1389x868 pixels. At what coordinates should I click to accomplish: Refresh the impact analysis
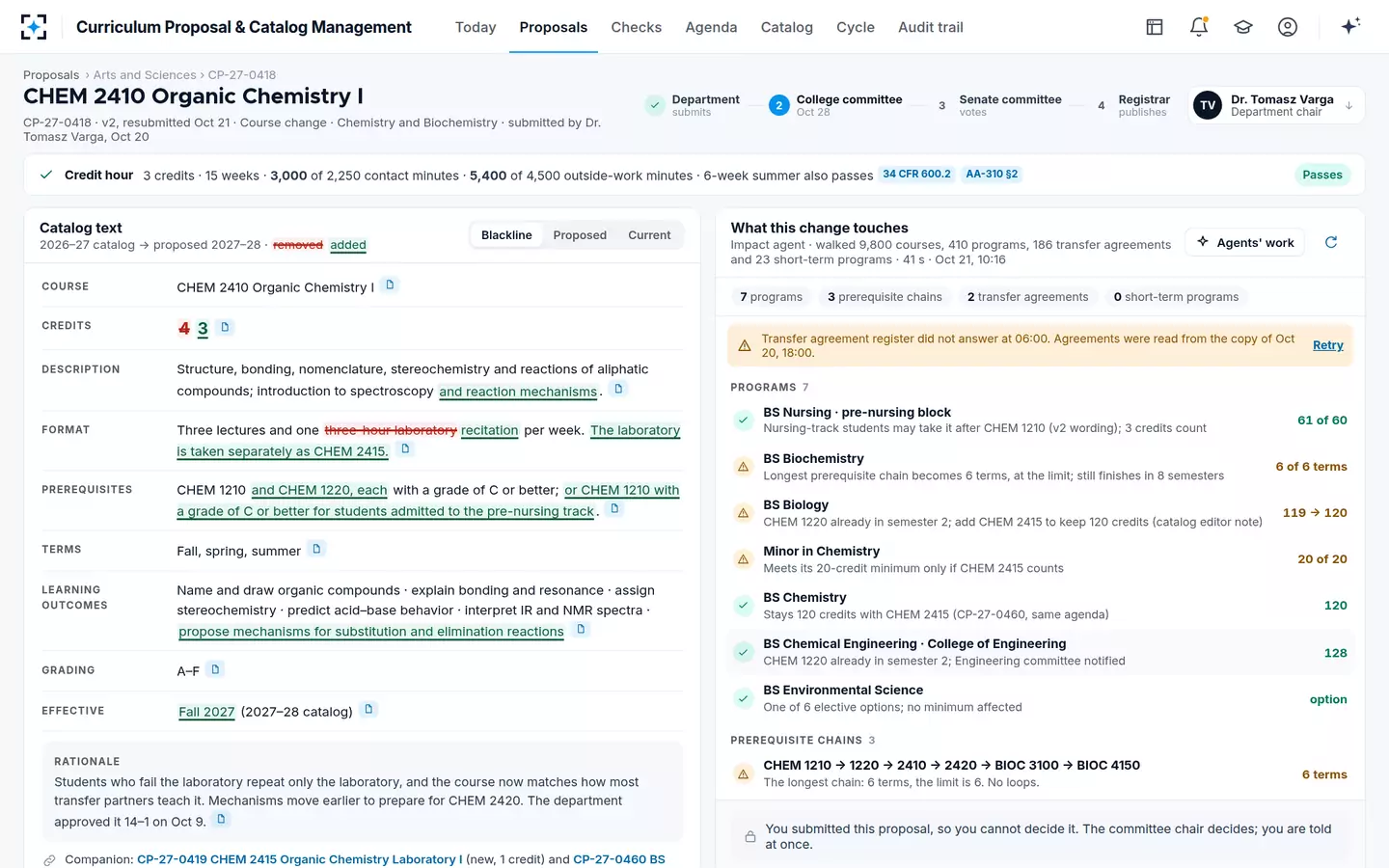(1331, 242)
